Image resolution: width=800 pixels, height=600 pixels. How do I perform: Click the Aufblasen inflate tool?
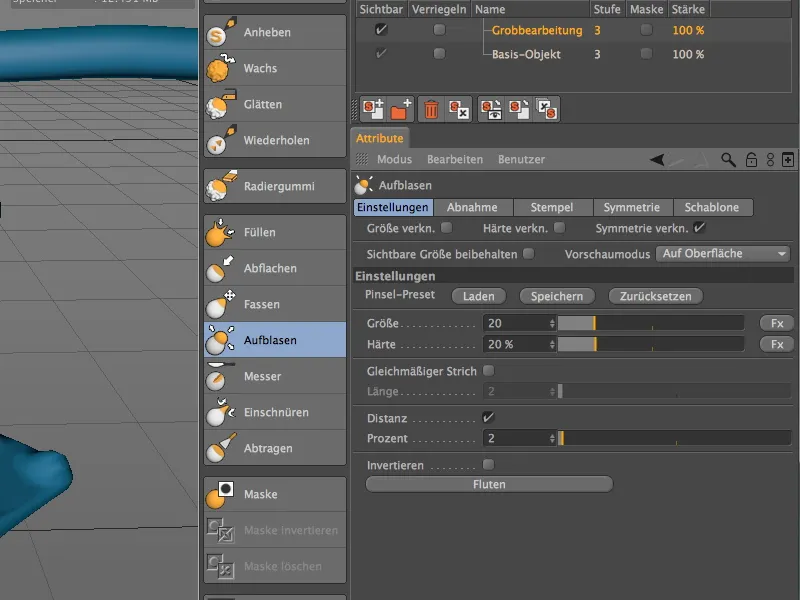(x=274, y=340)
